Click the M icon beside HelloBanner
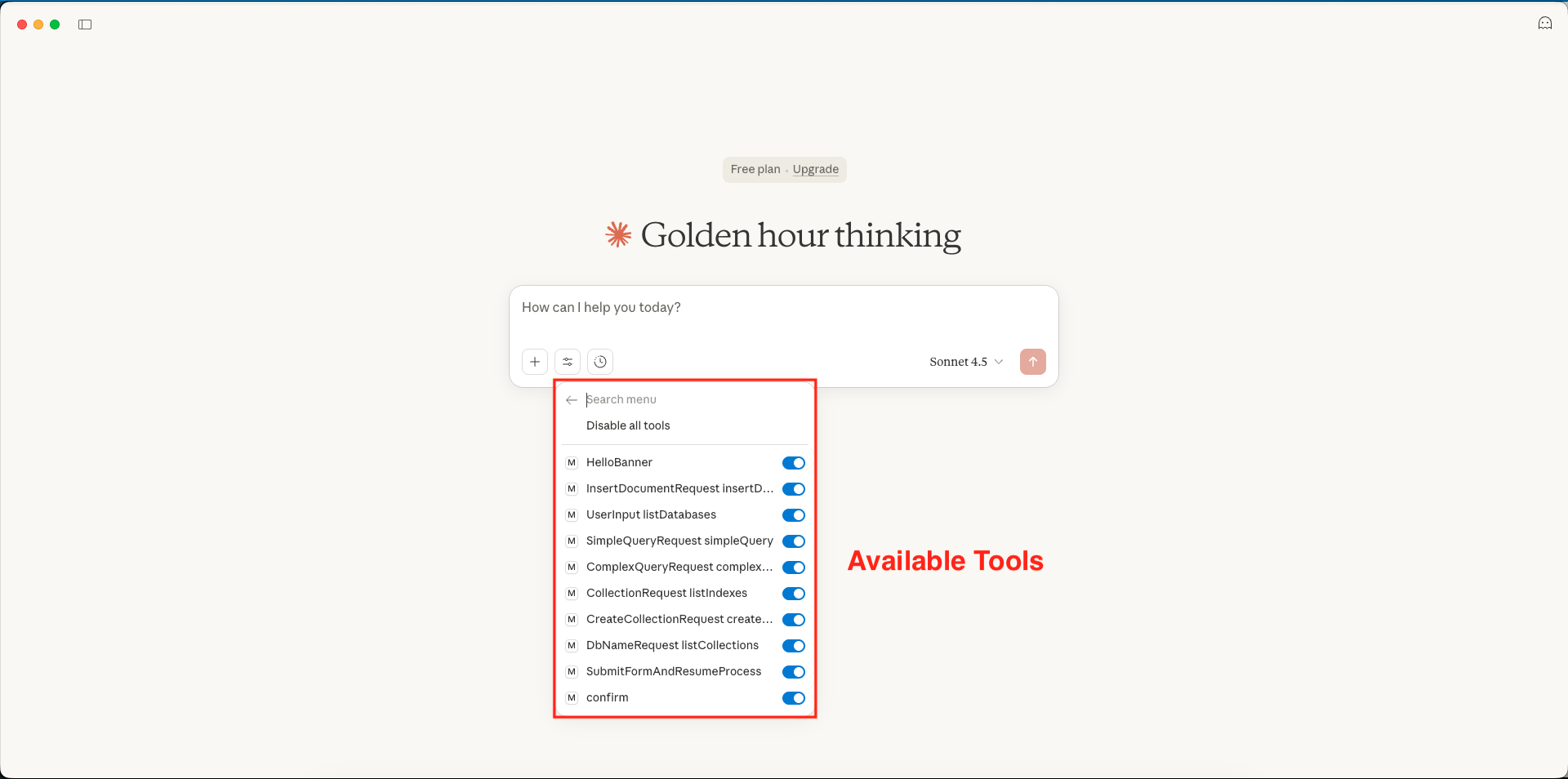This screenshot has width=1568, height=779. pyautogui.click(x=572, y=463)
